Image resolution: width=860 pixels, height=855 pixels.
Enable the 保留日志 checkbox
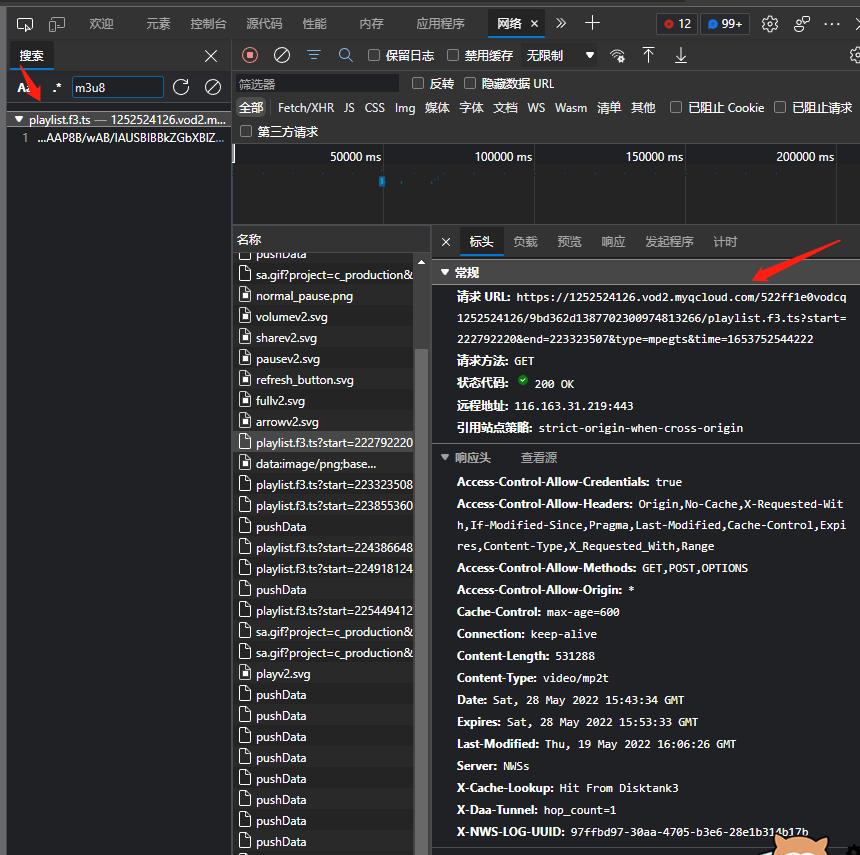(374, 56)
